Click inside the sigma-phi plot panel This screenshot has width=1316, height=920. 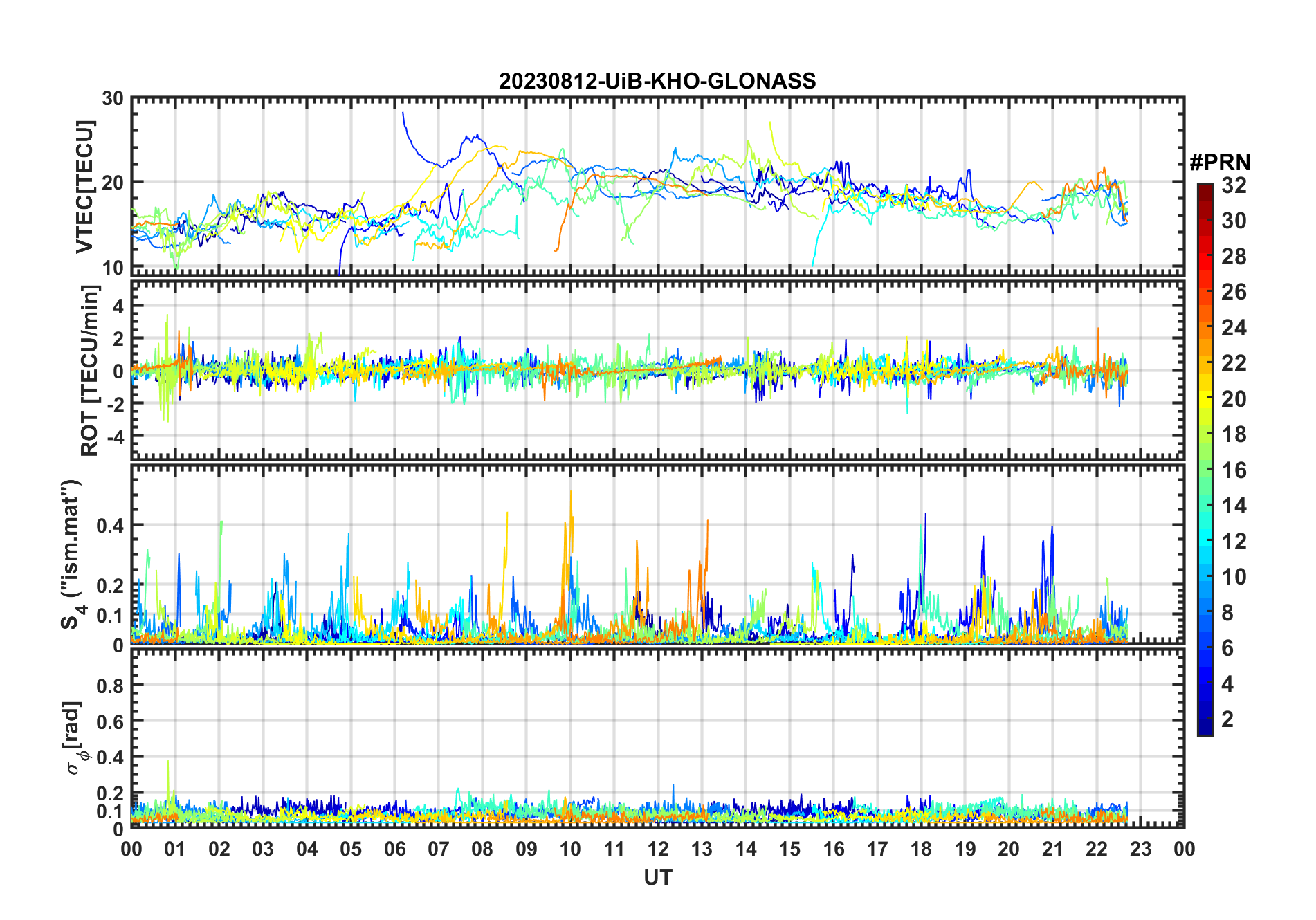tap(658, 738)
